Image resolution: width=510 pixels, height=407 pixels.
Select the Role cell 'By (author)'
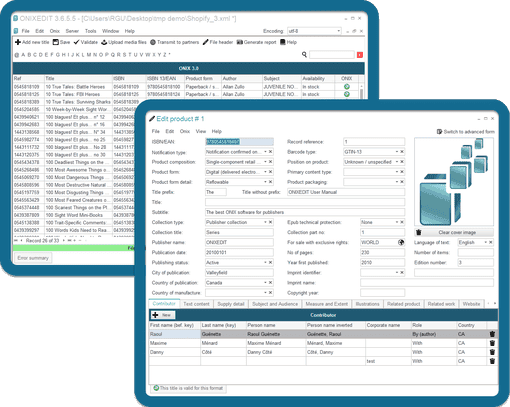434,334
